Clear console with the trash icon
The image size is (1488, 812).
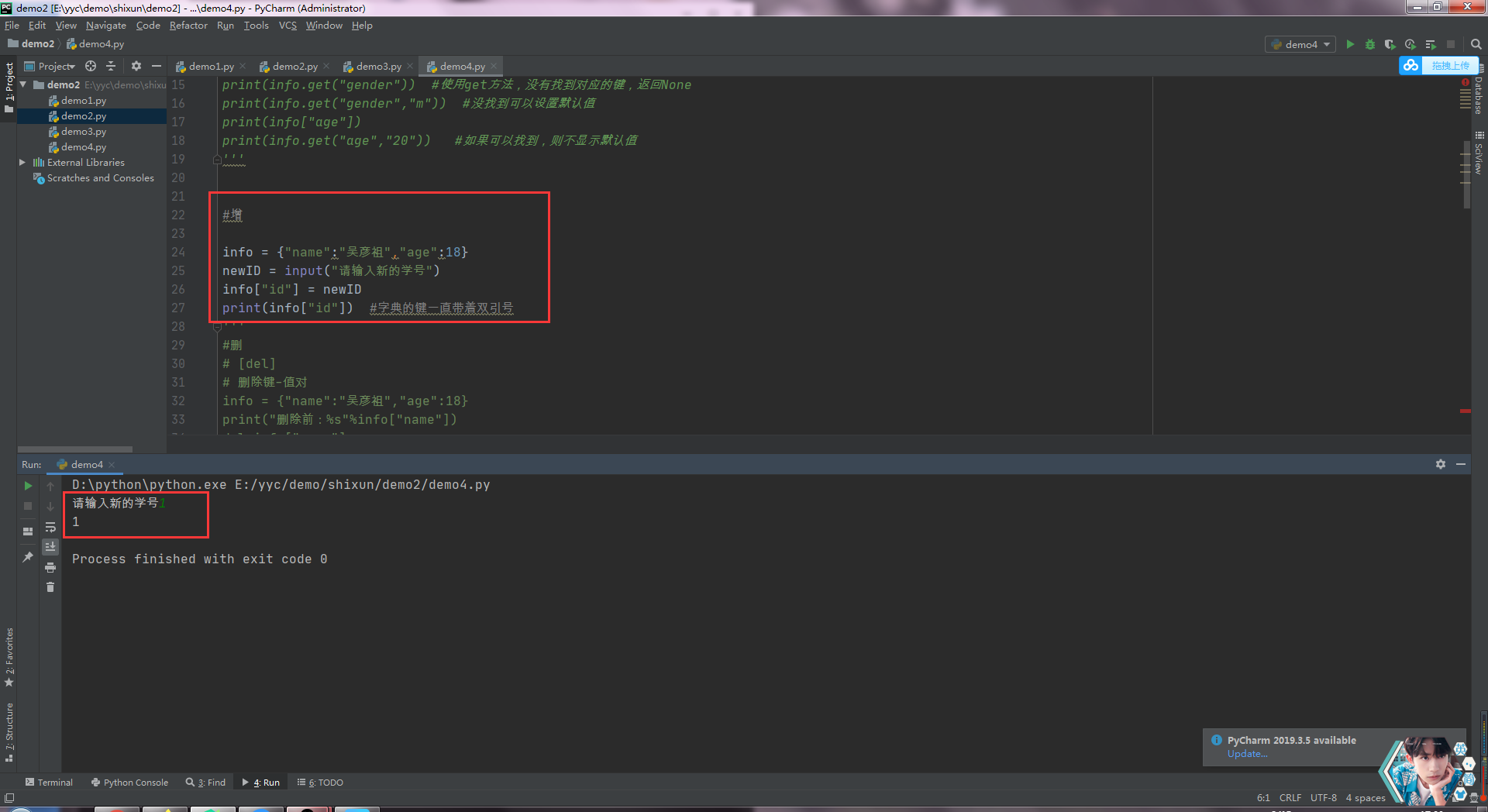[50, 587]
